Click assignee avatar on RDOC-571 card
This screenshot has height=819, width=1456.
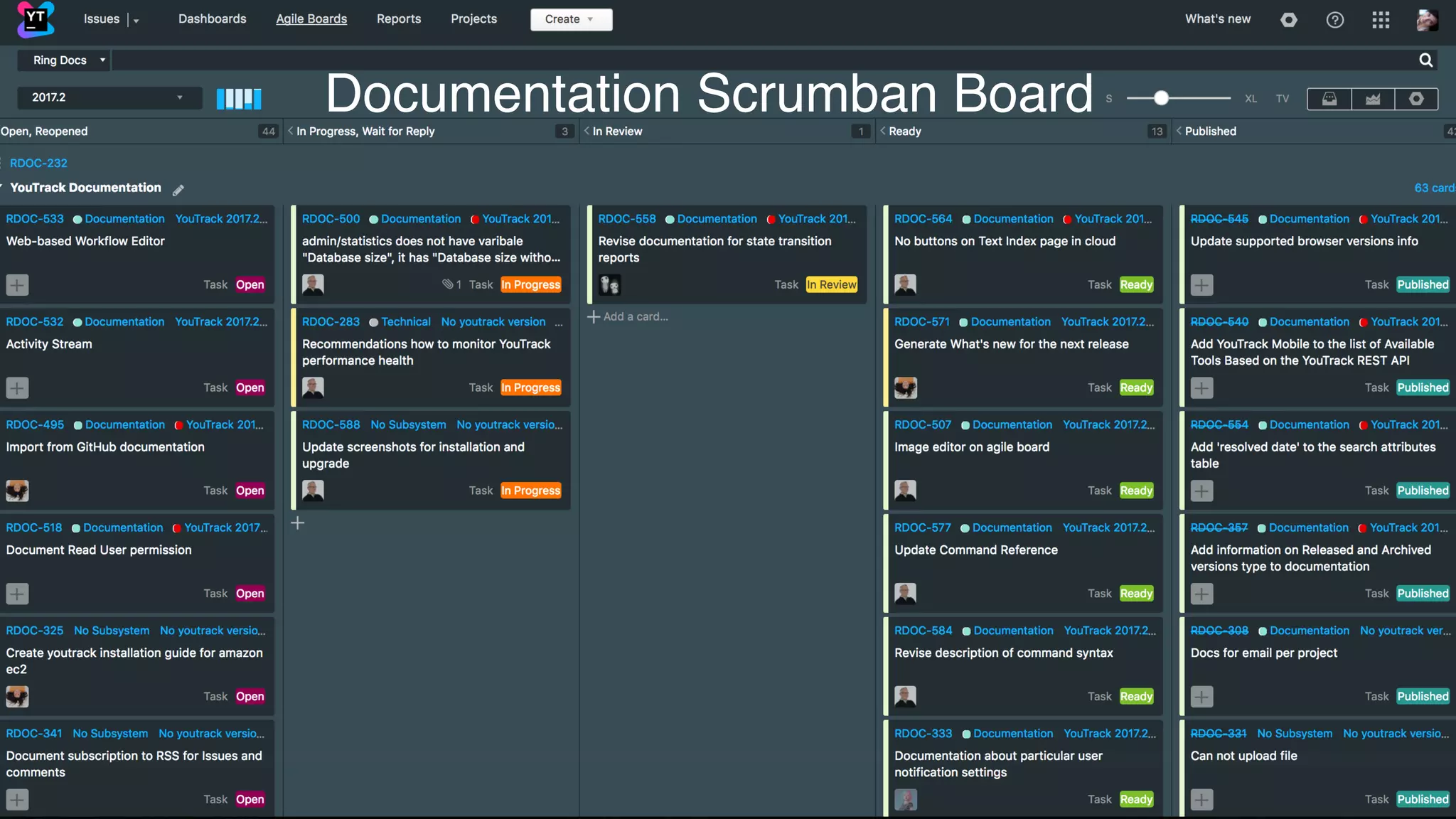tap(906, 388)
